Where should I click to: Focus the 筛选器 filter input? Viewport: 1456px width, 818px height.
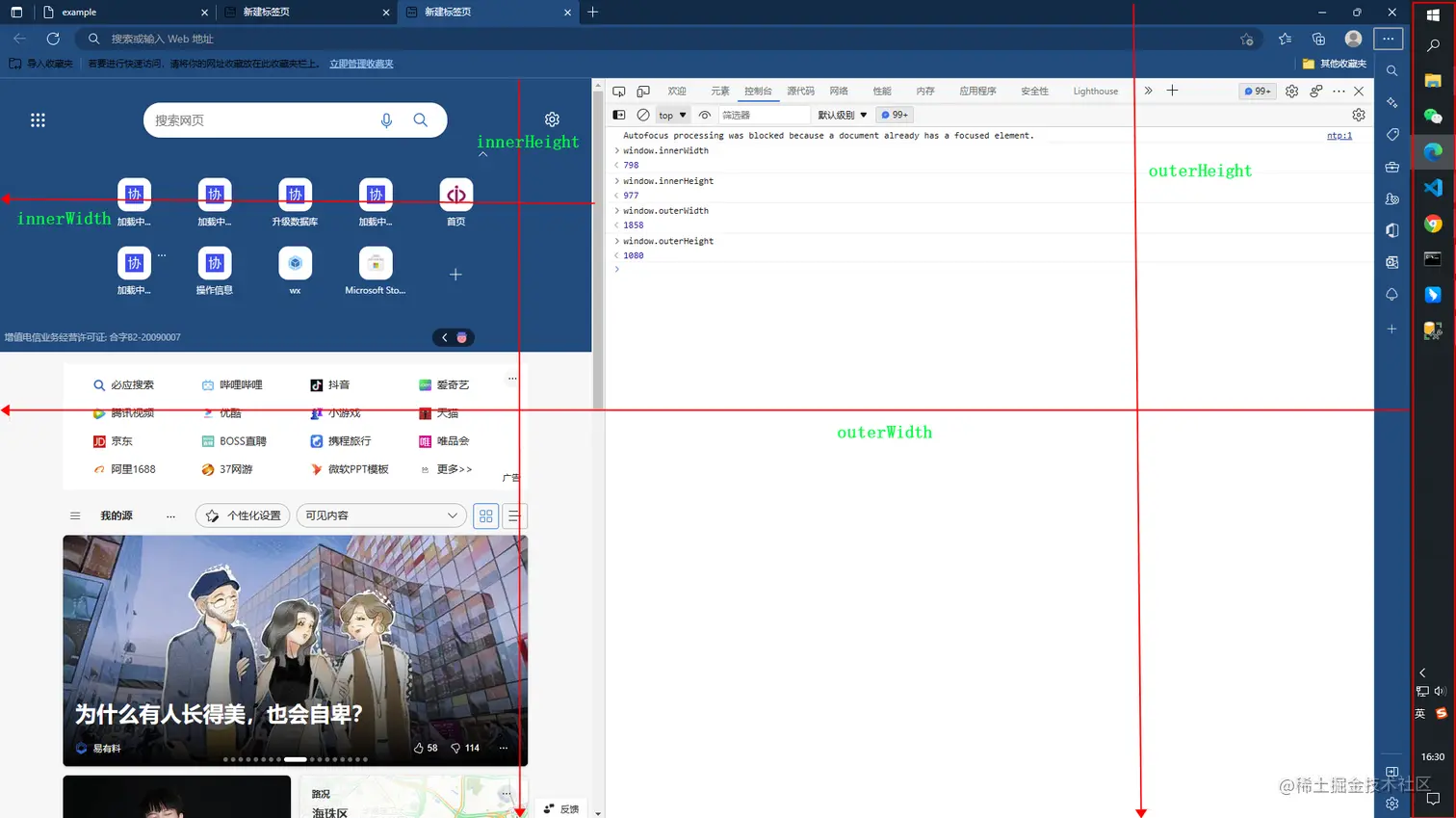(x=765, y=115)
